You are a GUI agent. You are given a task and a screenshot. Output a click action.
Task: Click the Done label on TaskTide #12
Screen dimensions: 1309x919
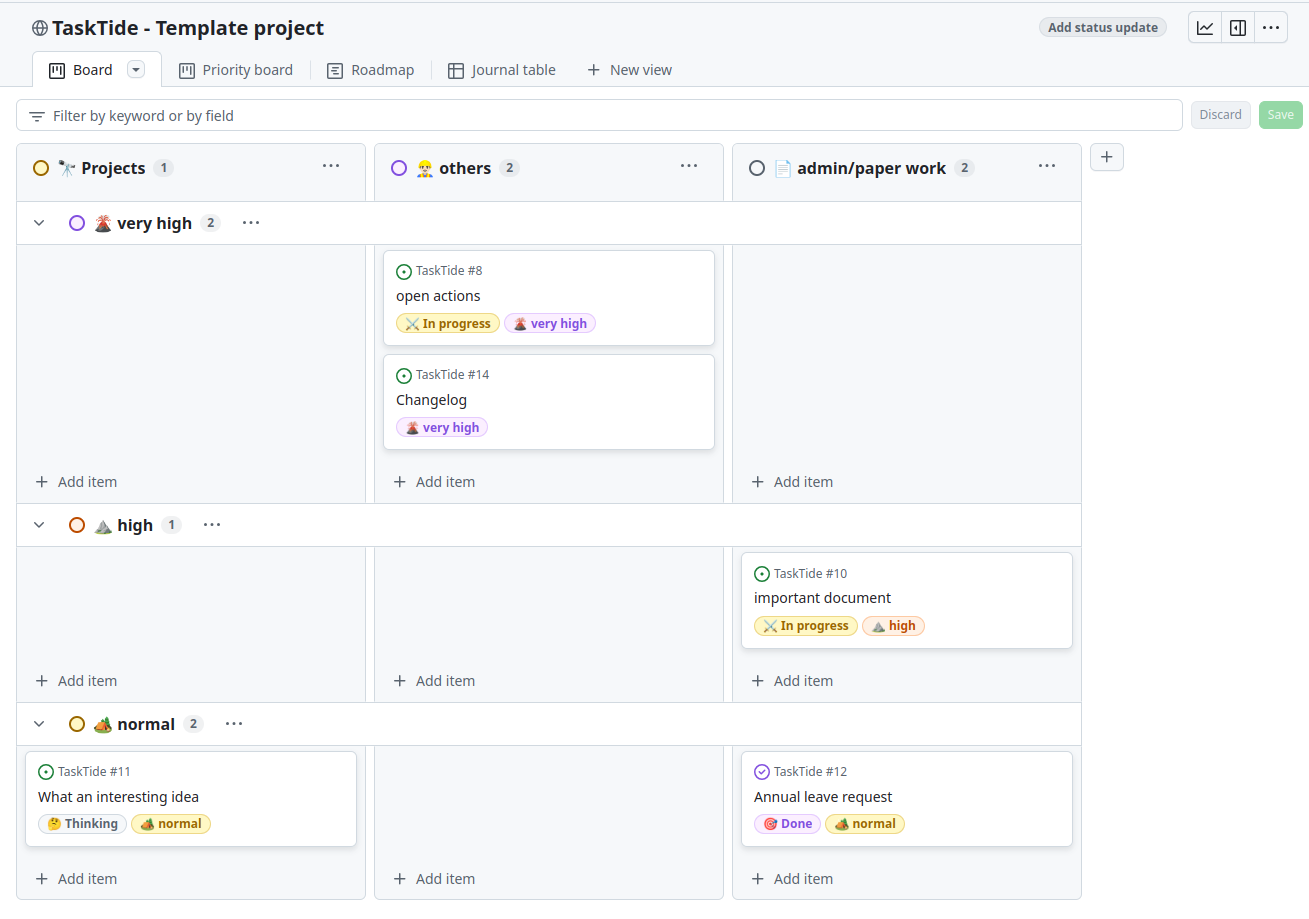tap(787, 824)
